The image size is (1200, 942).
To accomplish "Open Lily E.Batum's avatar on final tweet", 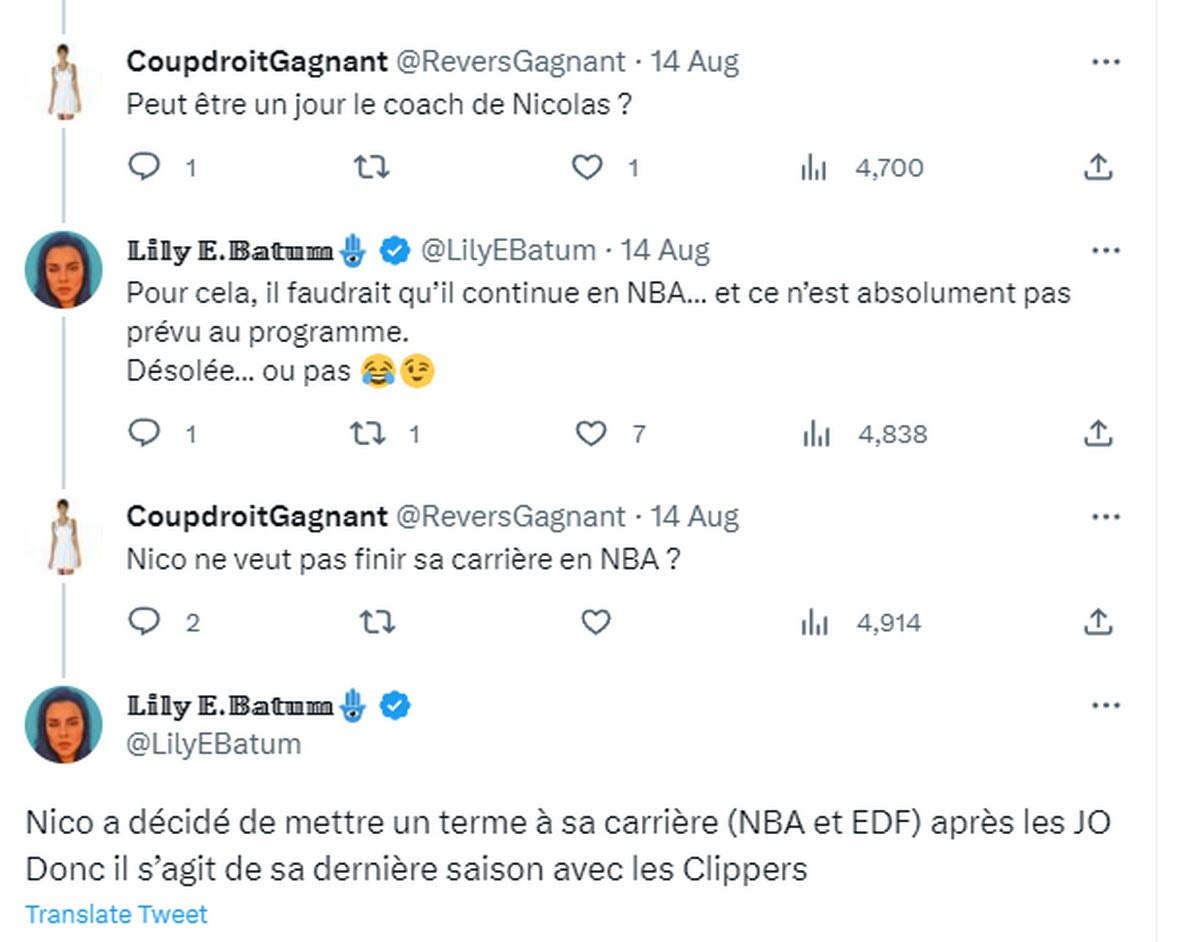I will tap(64, 724).
